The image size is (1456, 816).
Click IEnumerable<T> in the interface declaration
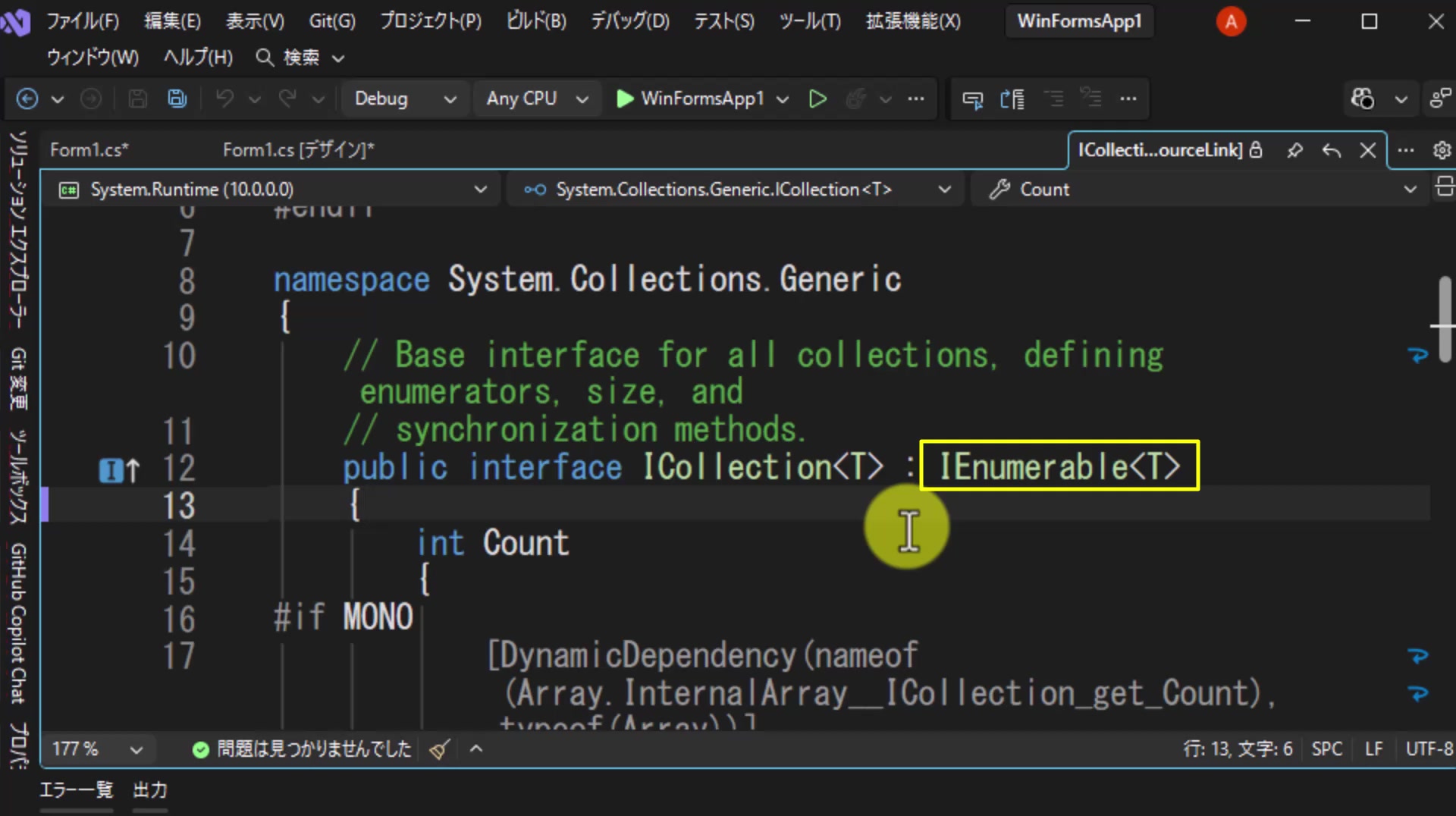1059,466
